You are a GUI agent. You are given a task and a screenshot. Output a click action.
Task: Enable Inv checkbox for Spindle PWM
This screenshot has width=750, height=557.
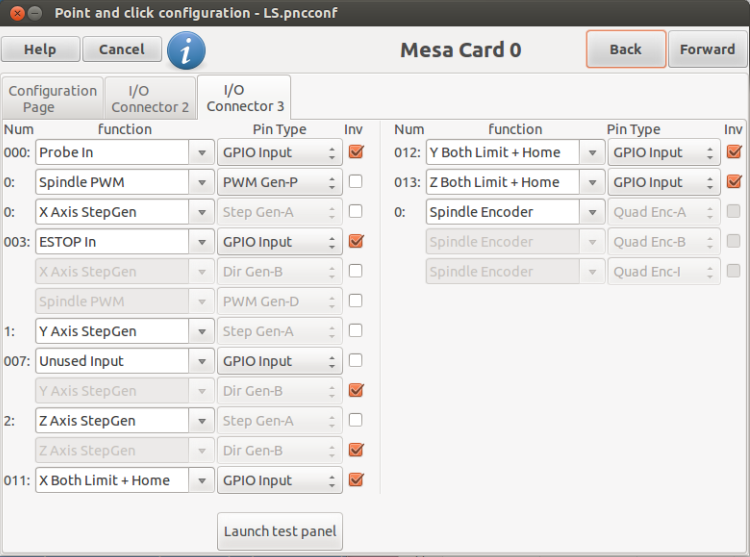point(355,182)
